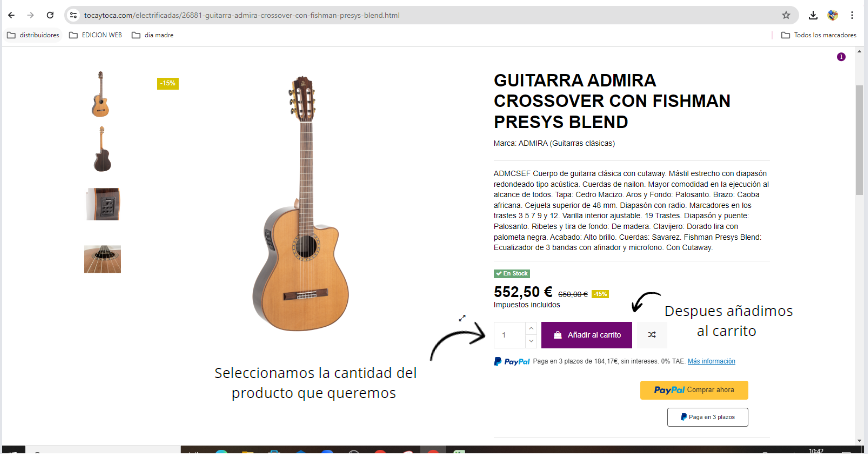The height and width of the screenshot is (454, 868).
Task: Open the Más información PayPal link
Action: coord(711,361)
